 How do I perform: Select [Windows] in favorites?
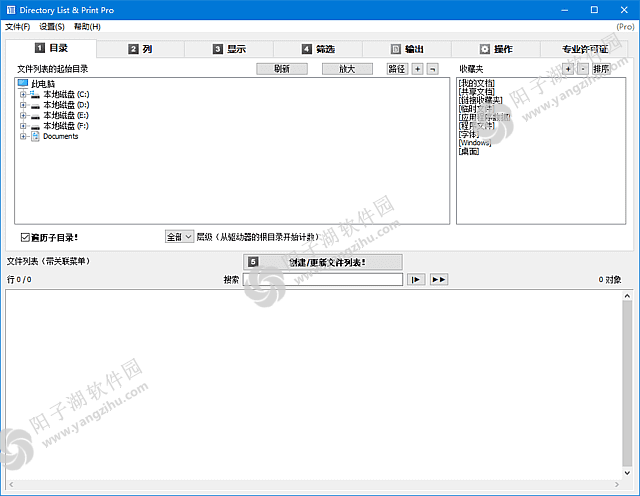tap(475, 143)
